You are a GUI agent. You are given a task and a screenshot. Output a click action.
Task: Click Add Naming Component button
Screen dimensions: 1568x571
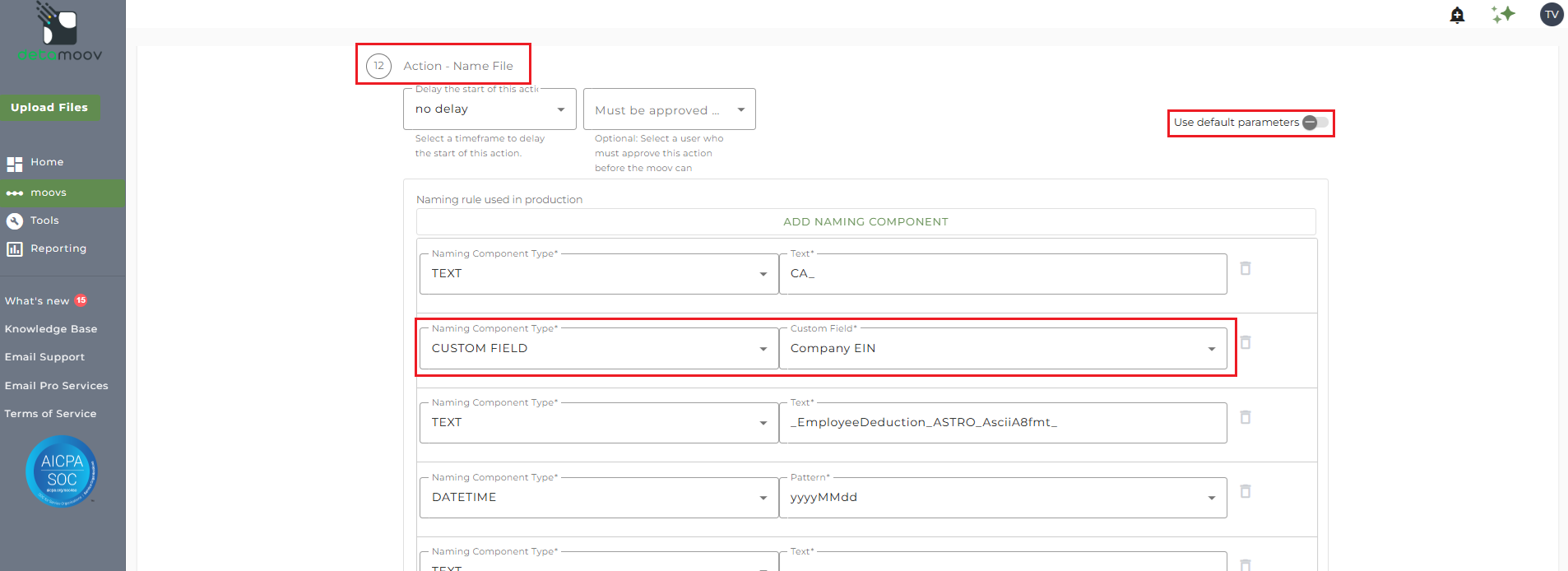tap(865, 222)
